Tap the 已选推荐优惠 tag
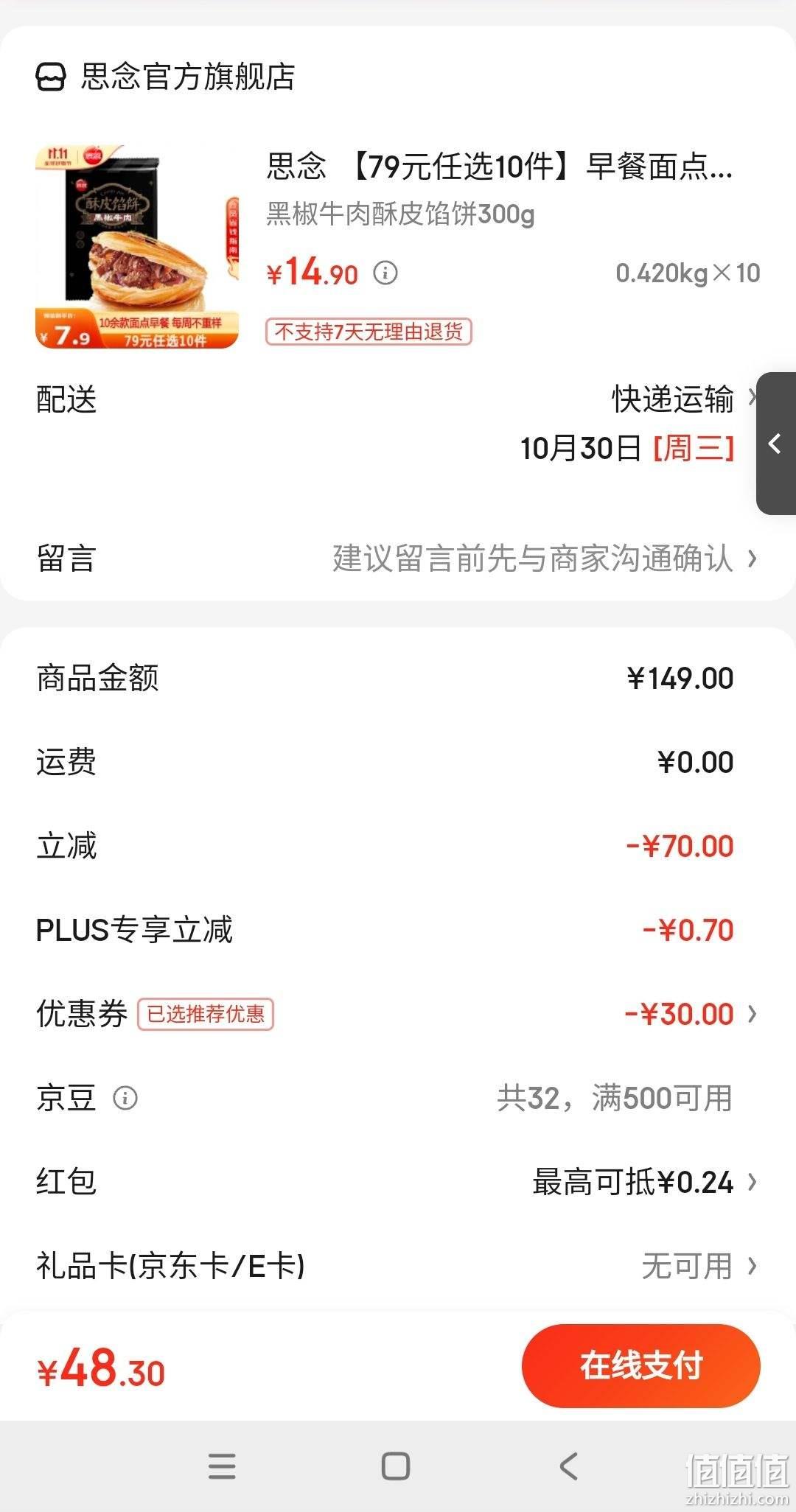The width and height of the screenshot is (796, 1512). 206,1014
